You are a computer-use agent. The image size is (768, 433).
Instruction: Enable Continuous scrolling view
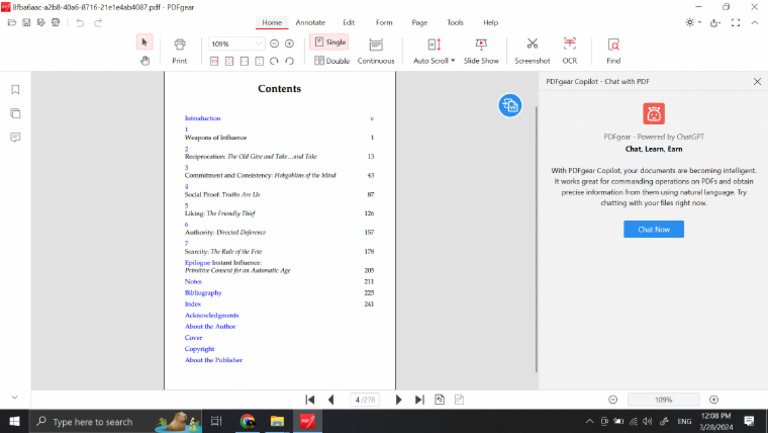[x=376, y=51]
